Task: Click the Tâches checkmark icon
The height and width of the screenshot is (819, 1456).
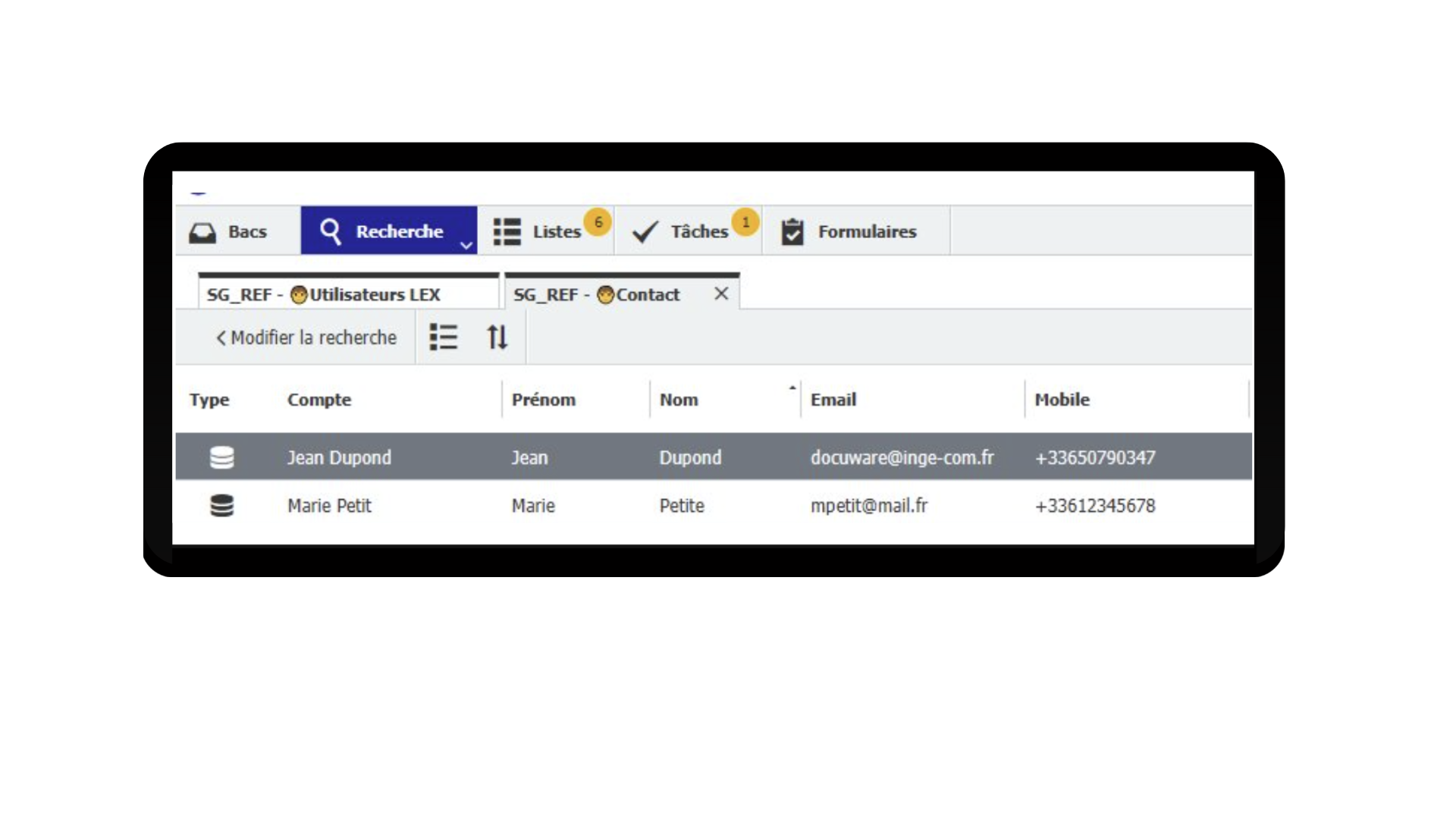Action: pos(645,232)
